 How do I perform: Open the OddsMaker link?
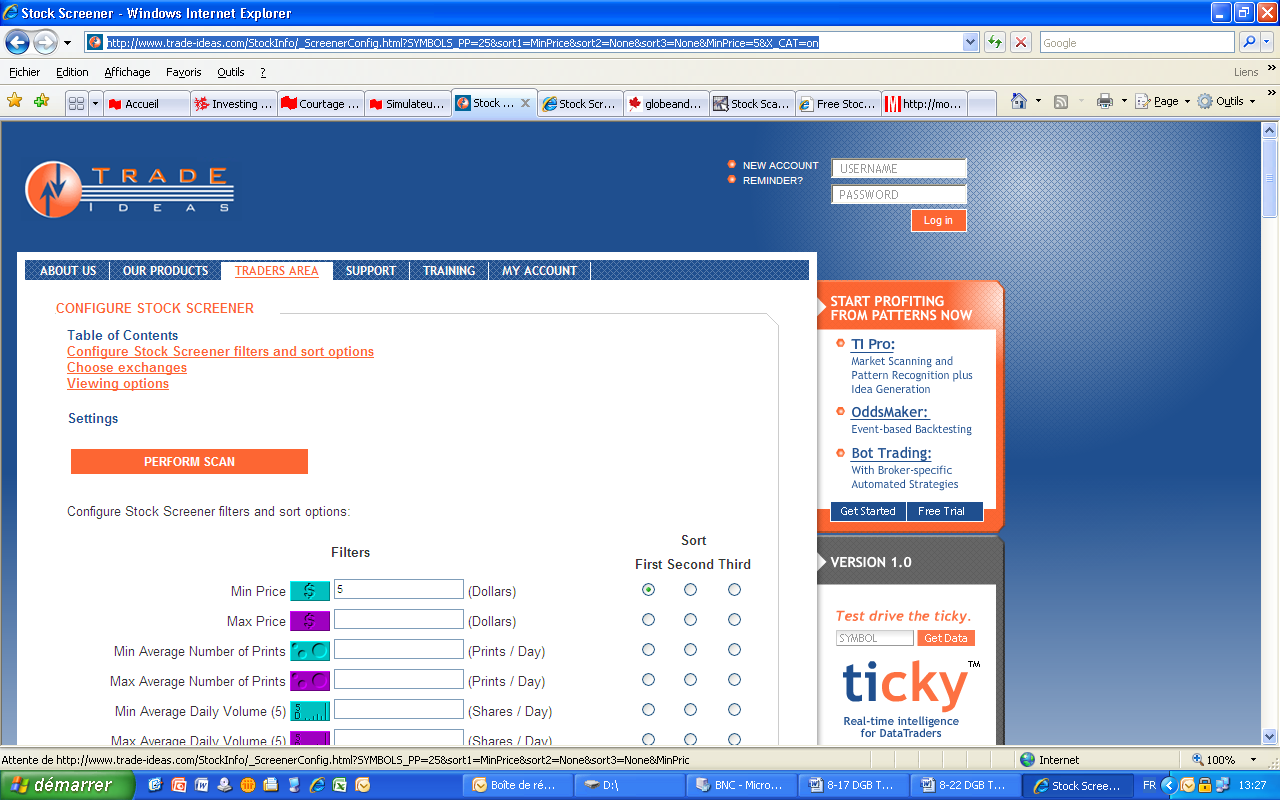click(890, 412)
